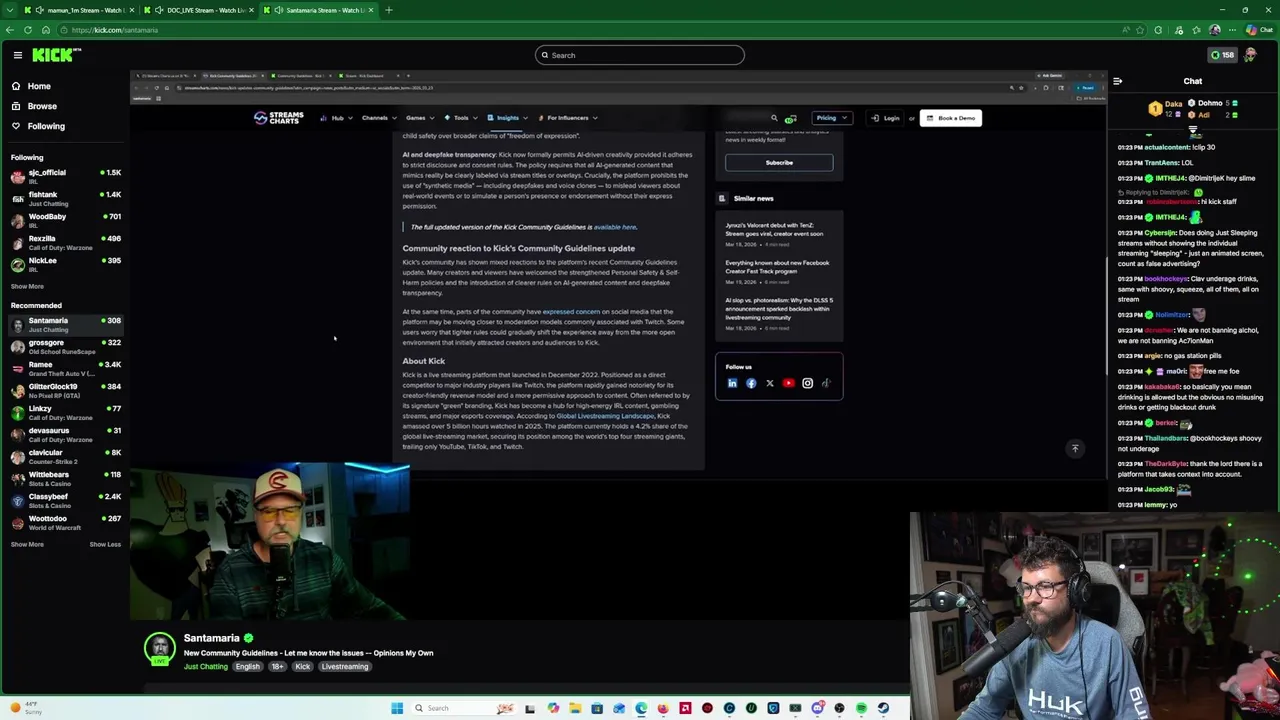
Task: Open Rexzilla followed channel
Action: click(x=65, y=242)
